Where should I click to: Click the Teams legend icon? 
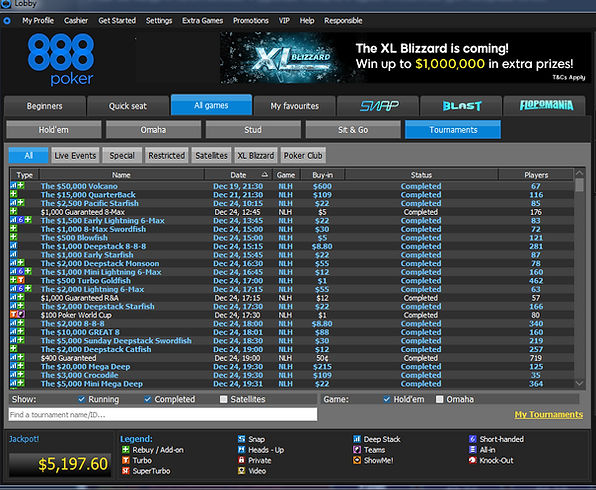tap(357, 450)
